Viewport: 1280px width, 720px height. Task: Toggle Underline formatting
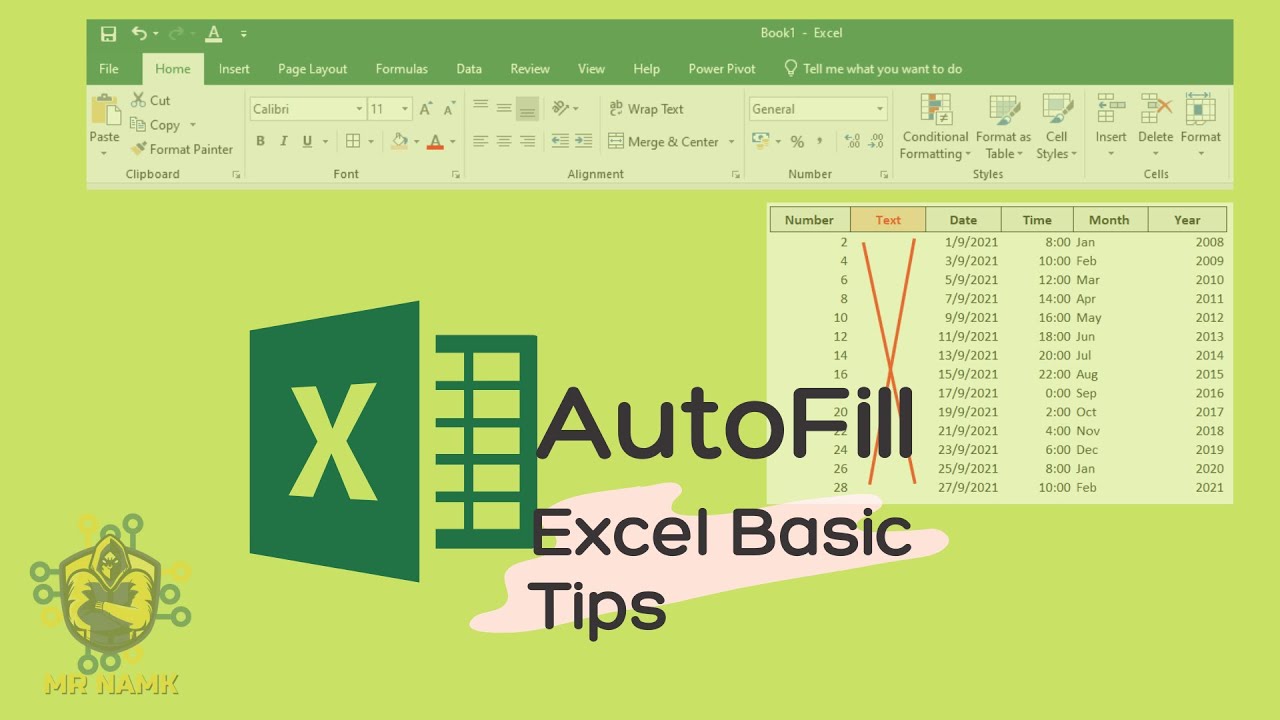[x=307, y=141]
